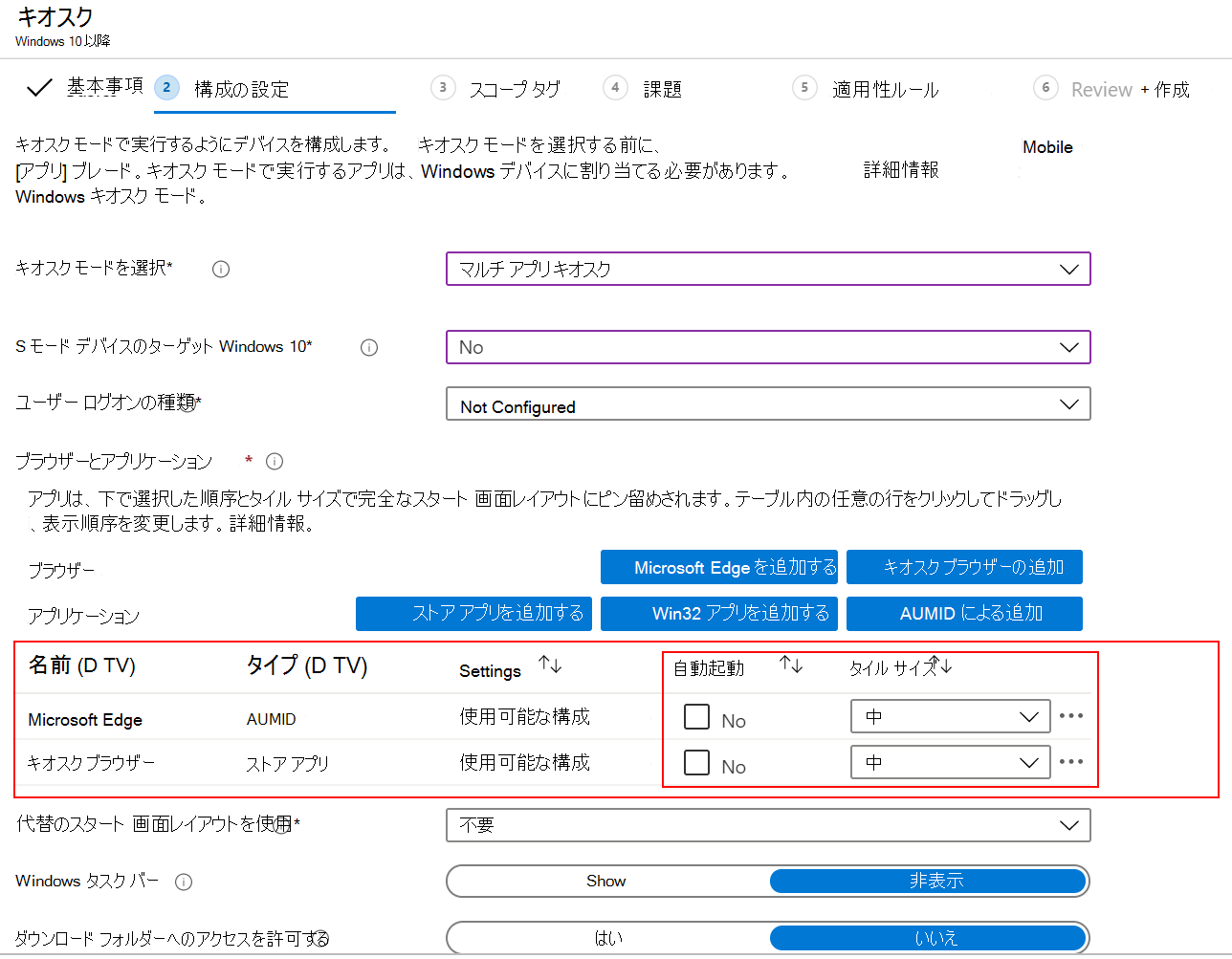
Task: Click sort arrows next to タイル サイズ column
Action: click(x=941, y=665)
